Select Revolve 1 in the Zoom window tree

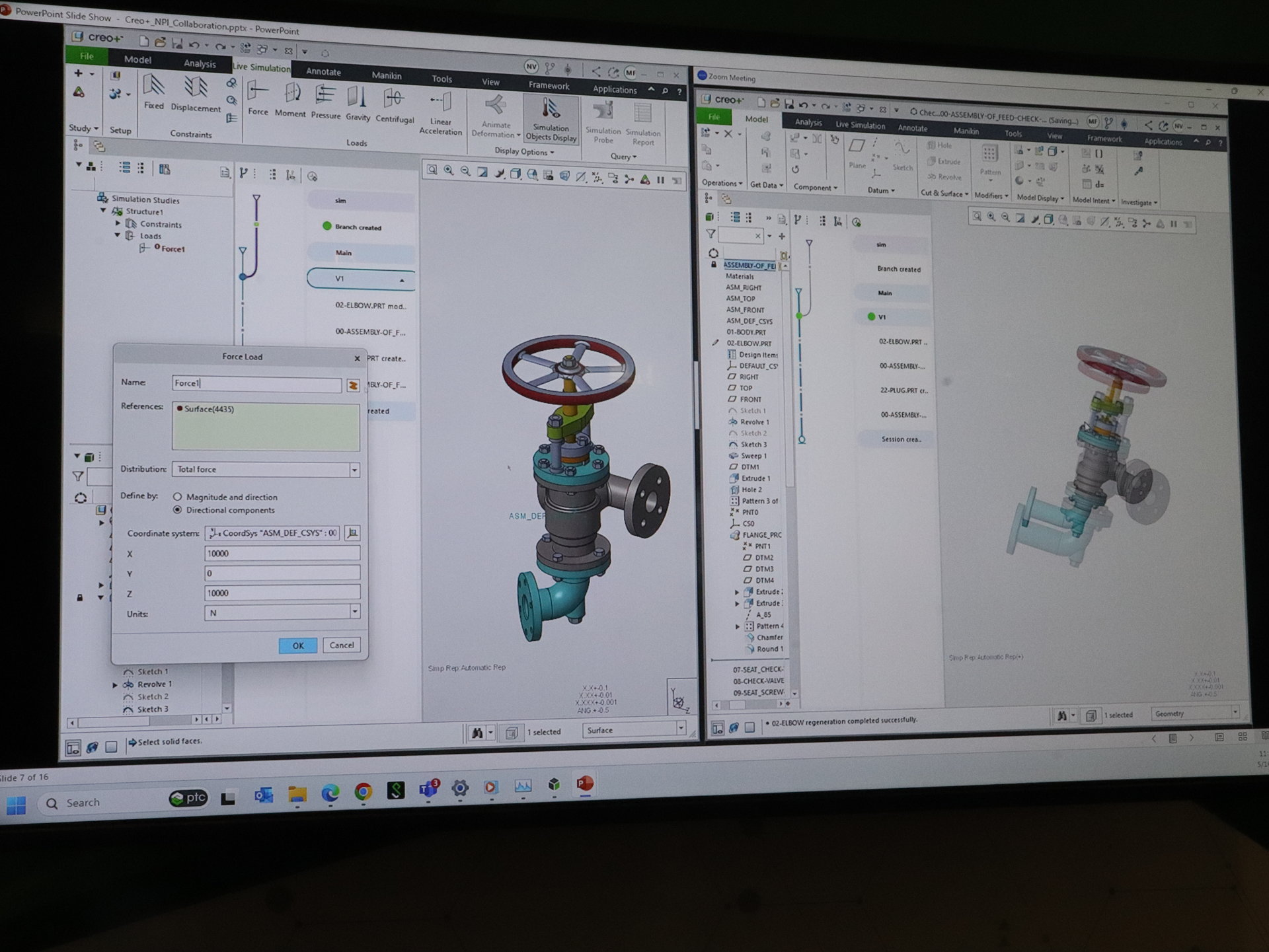click(754, 422)
